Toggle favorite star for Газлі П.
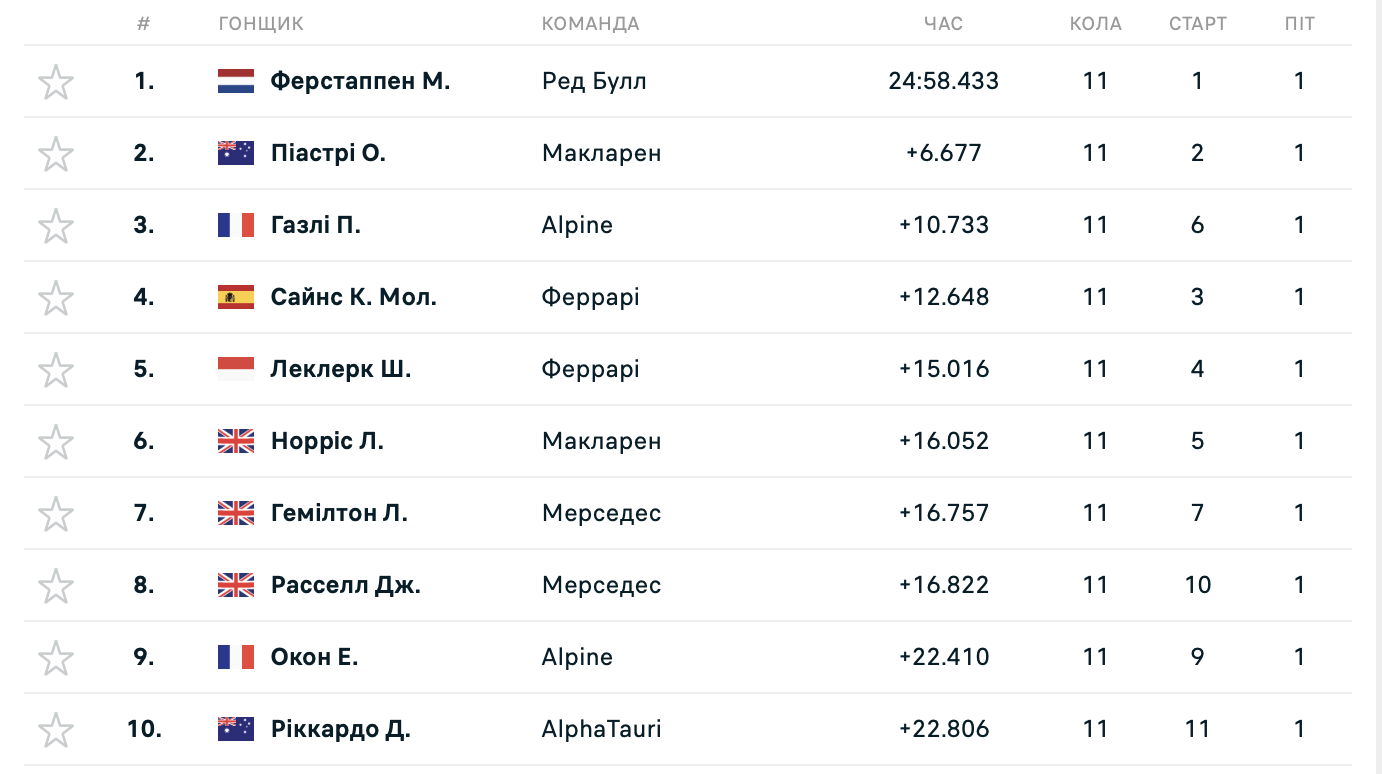The height and width of the screenshot is (774, 1382). pos(56,226)
